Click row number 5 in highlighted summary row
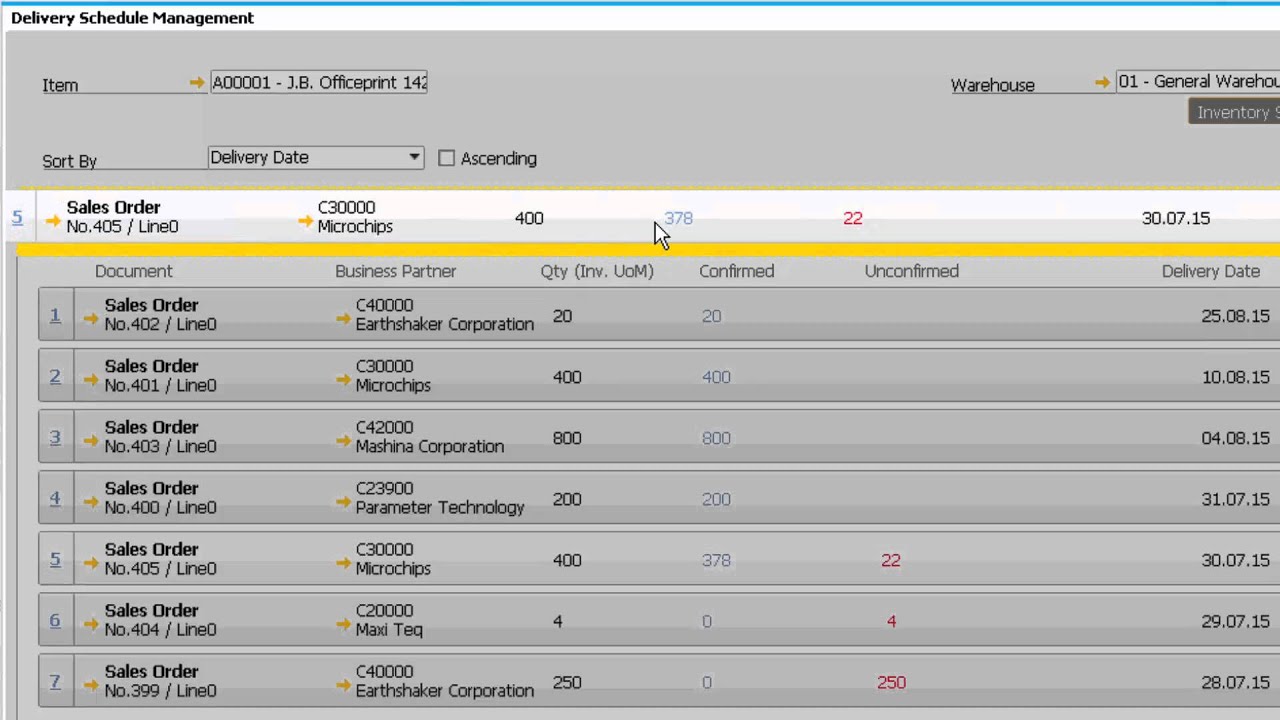Image resolution: width=1280 pixels, height=720 pixels. click(x=17, y=217)
